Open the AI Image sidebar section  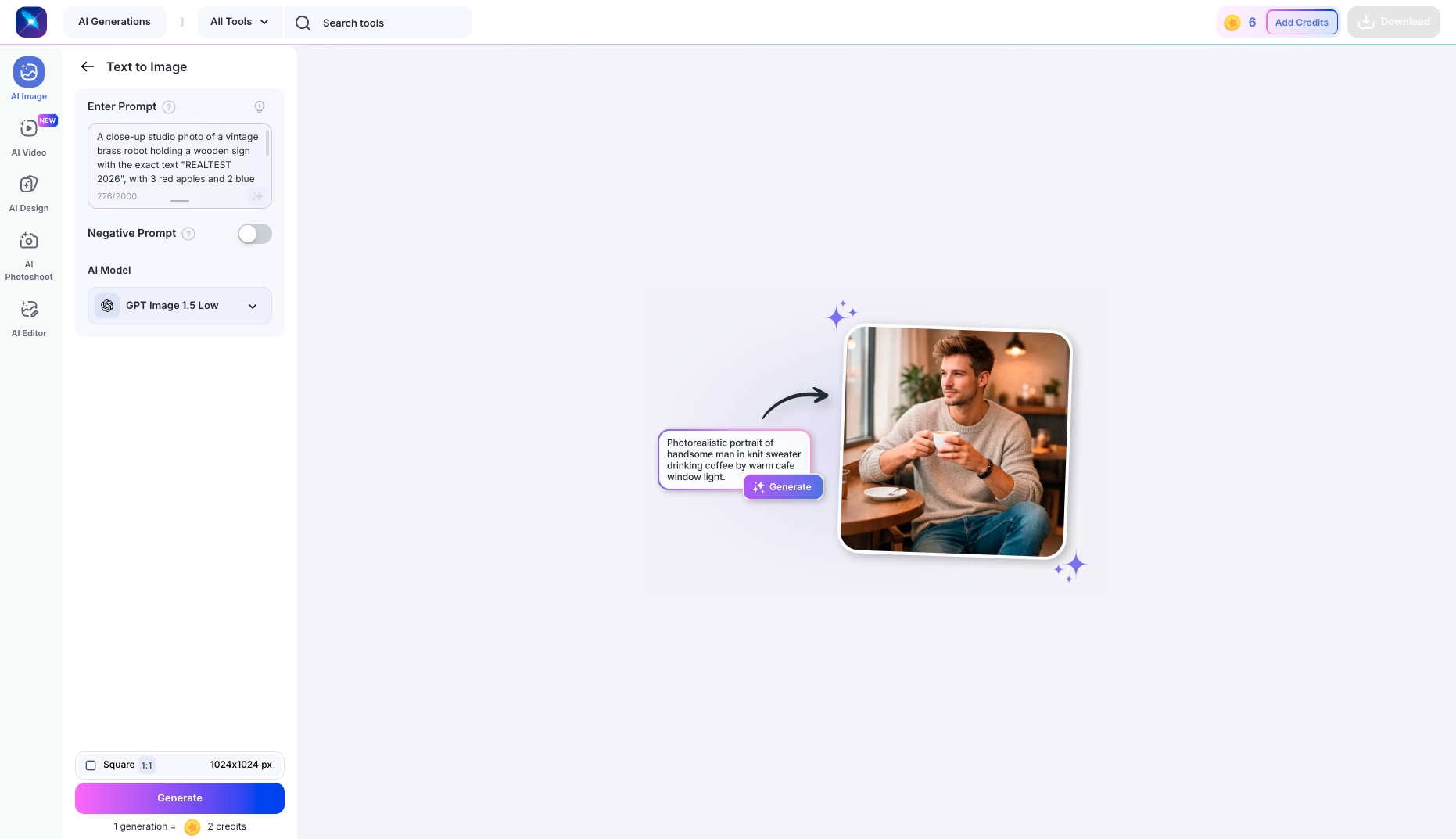29,79
